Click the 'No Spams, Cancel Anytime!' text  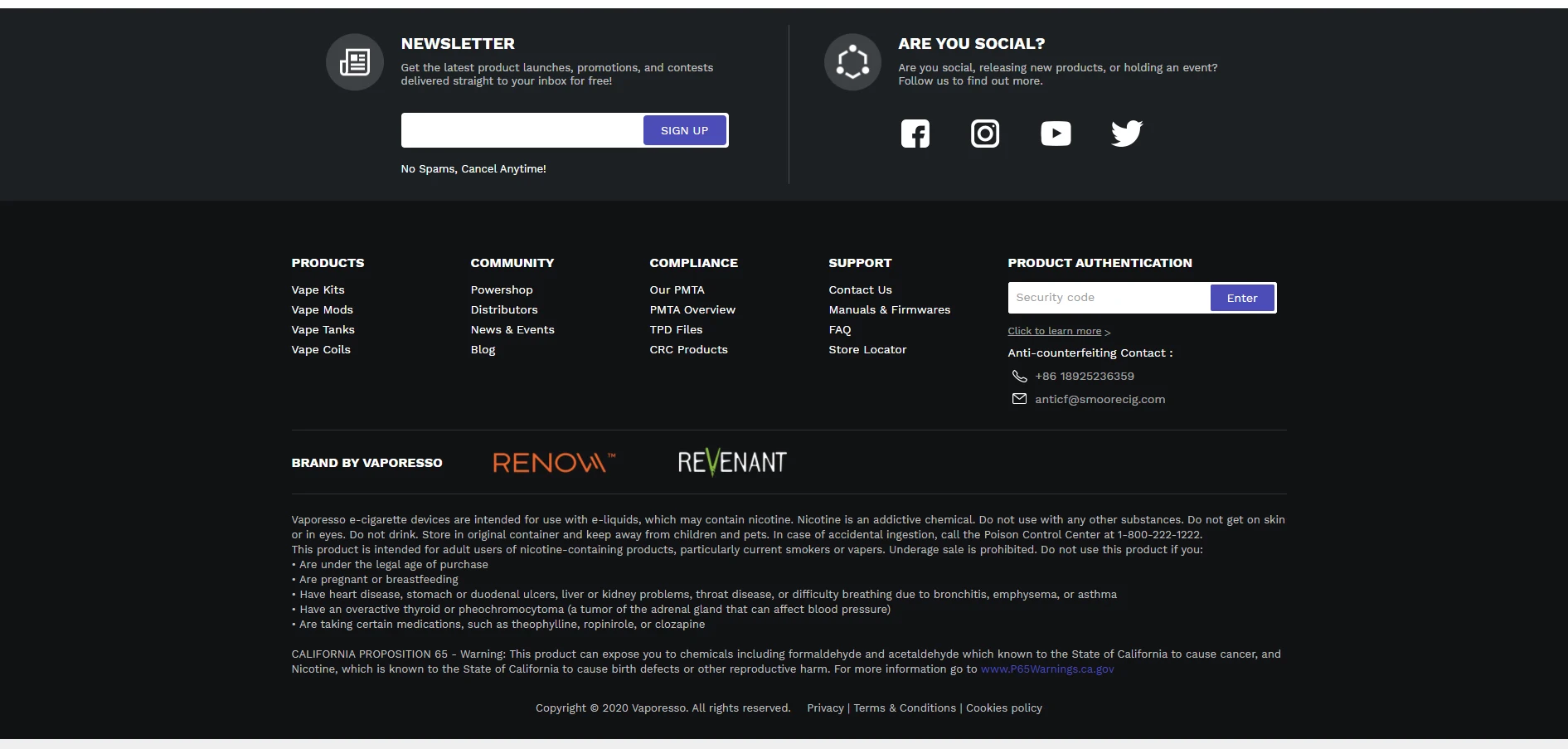click(473, 168)
